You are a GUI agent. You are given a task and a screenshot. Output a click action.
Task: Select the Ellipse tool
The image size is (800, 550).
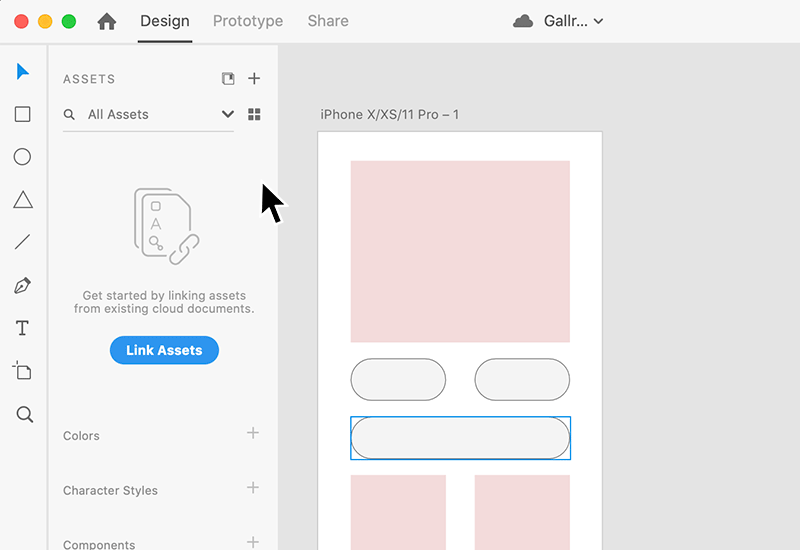tap(22, 157)
